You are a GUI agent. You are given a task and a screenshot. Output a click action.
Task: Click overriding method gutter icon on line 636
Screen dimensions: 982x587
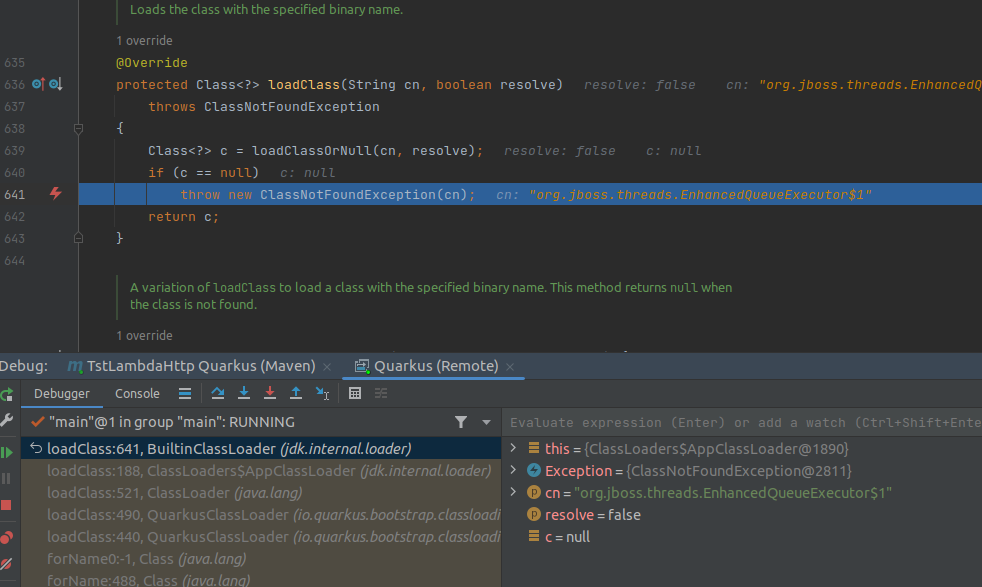coord(38,84)
